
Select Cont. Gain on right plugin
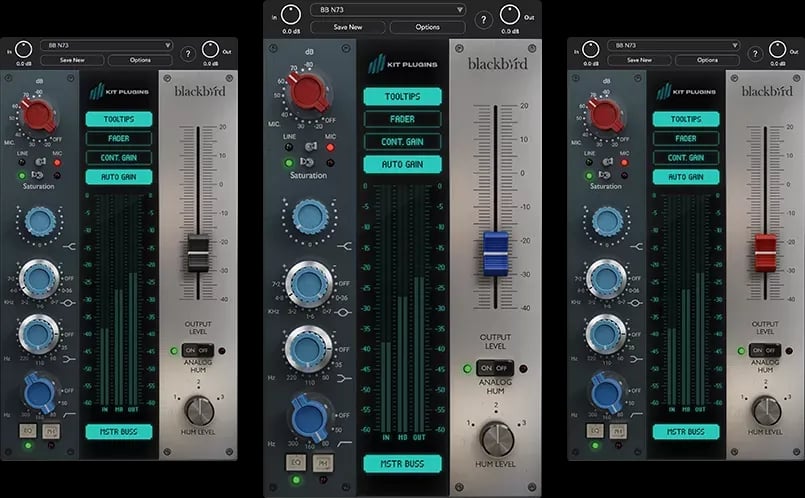pos(686,158)
